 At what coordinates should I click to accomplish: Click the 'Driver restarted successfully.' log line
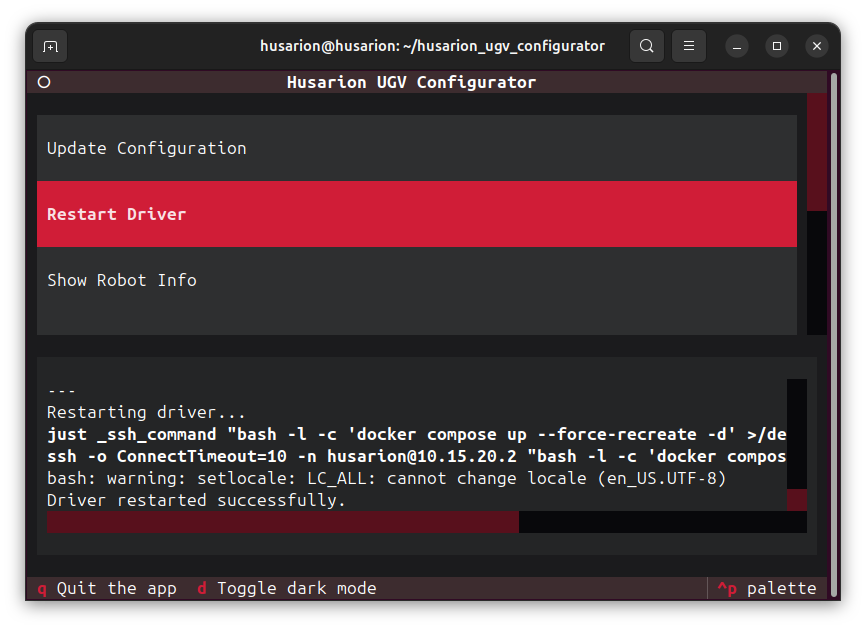(x=196, y=500)
